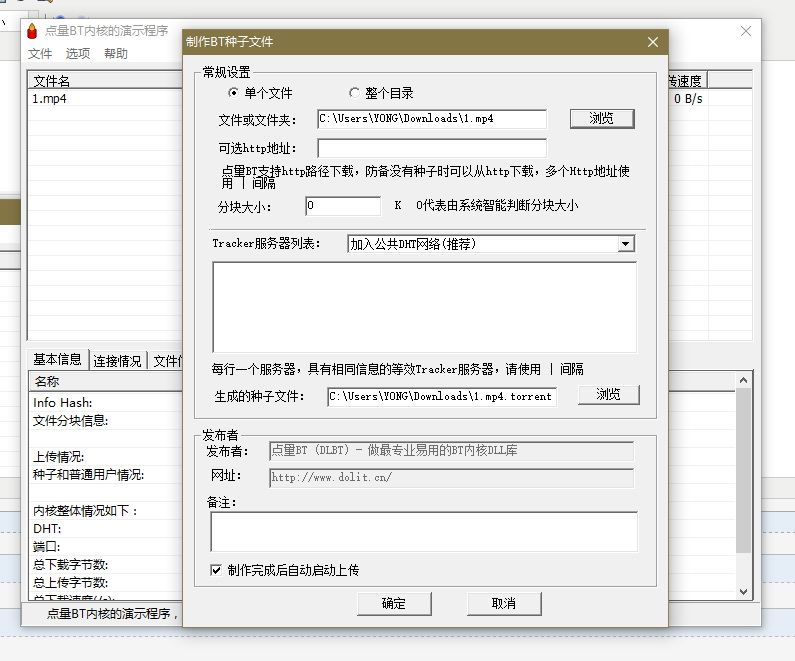Screen dimensions: 795x661
Task: Click the 分块大小 input field
Action: pyautogui.click(x=343, y=206)
